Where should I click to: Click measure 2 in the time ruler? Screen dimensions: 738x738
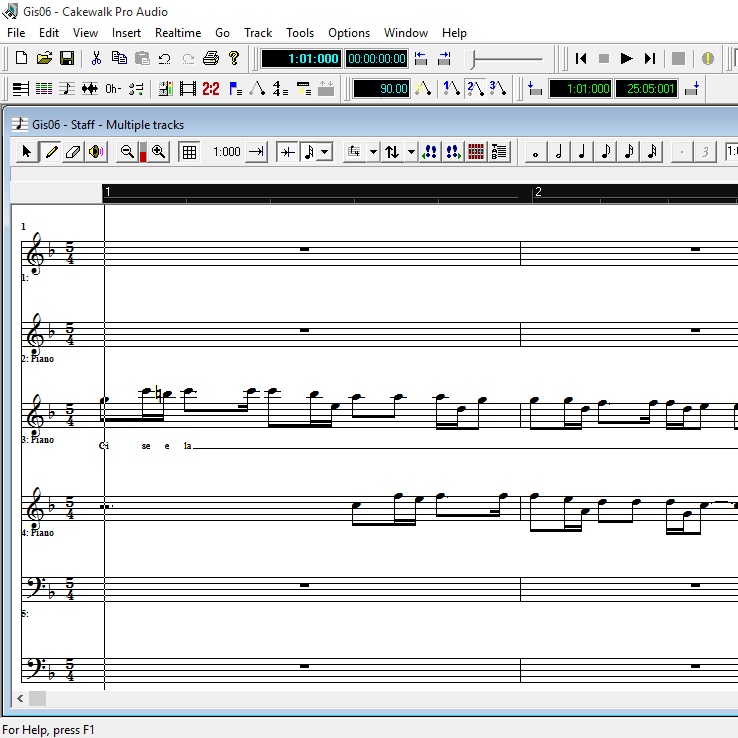(x=538, y=191)
